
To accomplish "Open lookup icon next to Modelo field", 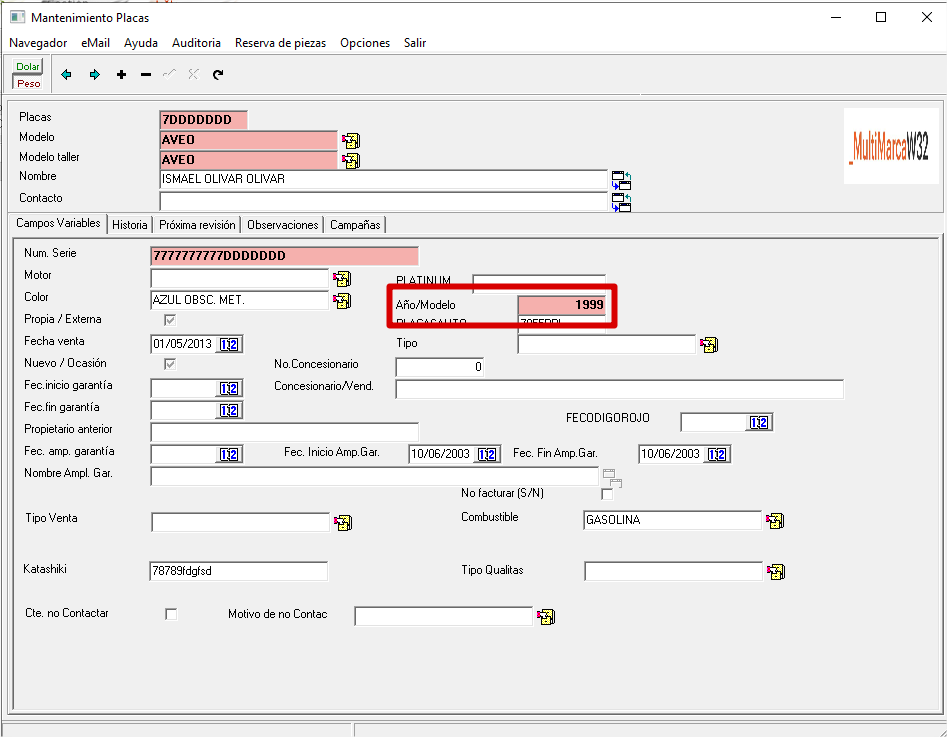I will coord(351,141).
